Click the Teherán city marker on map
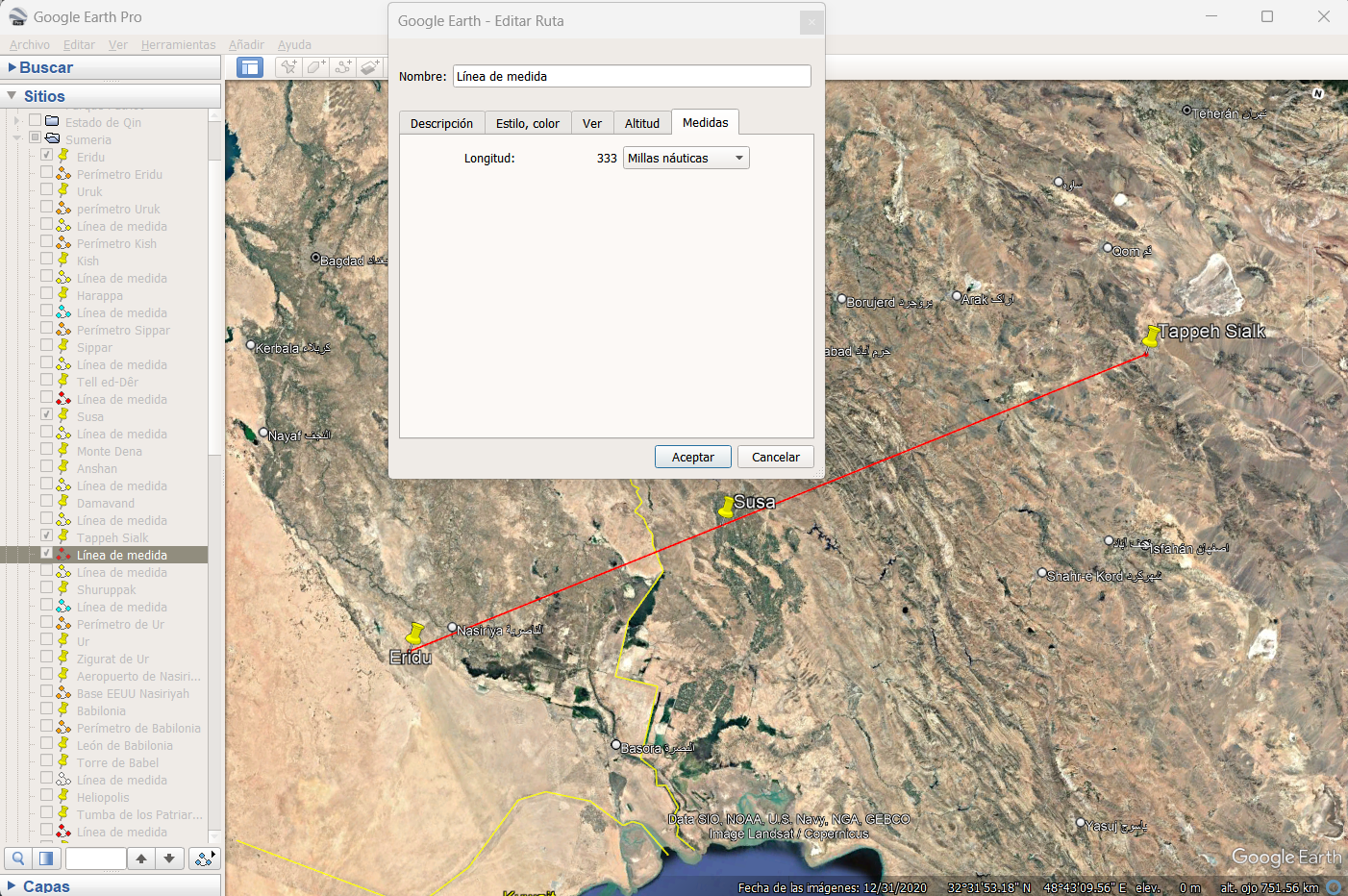Screen dimensions: 1348x896 click(1186, 111)
